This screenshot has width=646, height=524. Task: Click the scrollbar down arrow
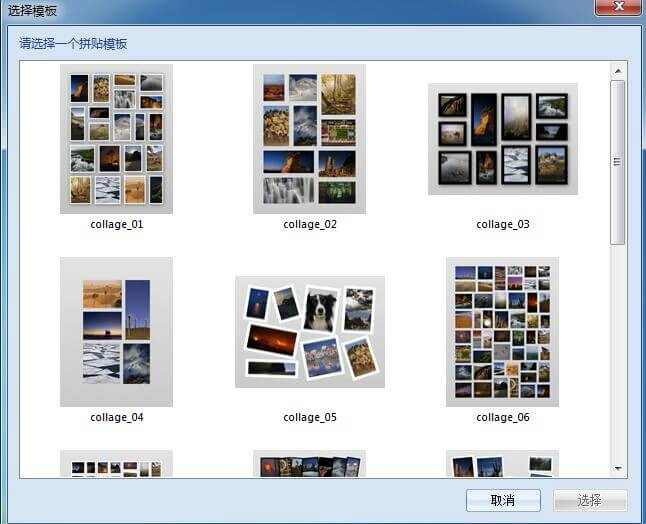pyautogui.click(x=618, y=467)
